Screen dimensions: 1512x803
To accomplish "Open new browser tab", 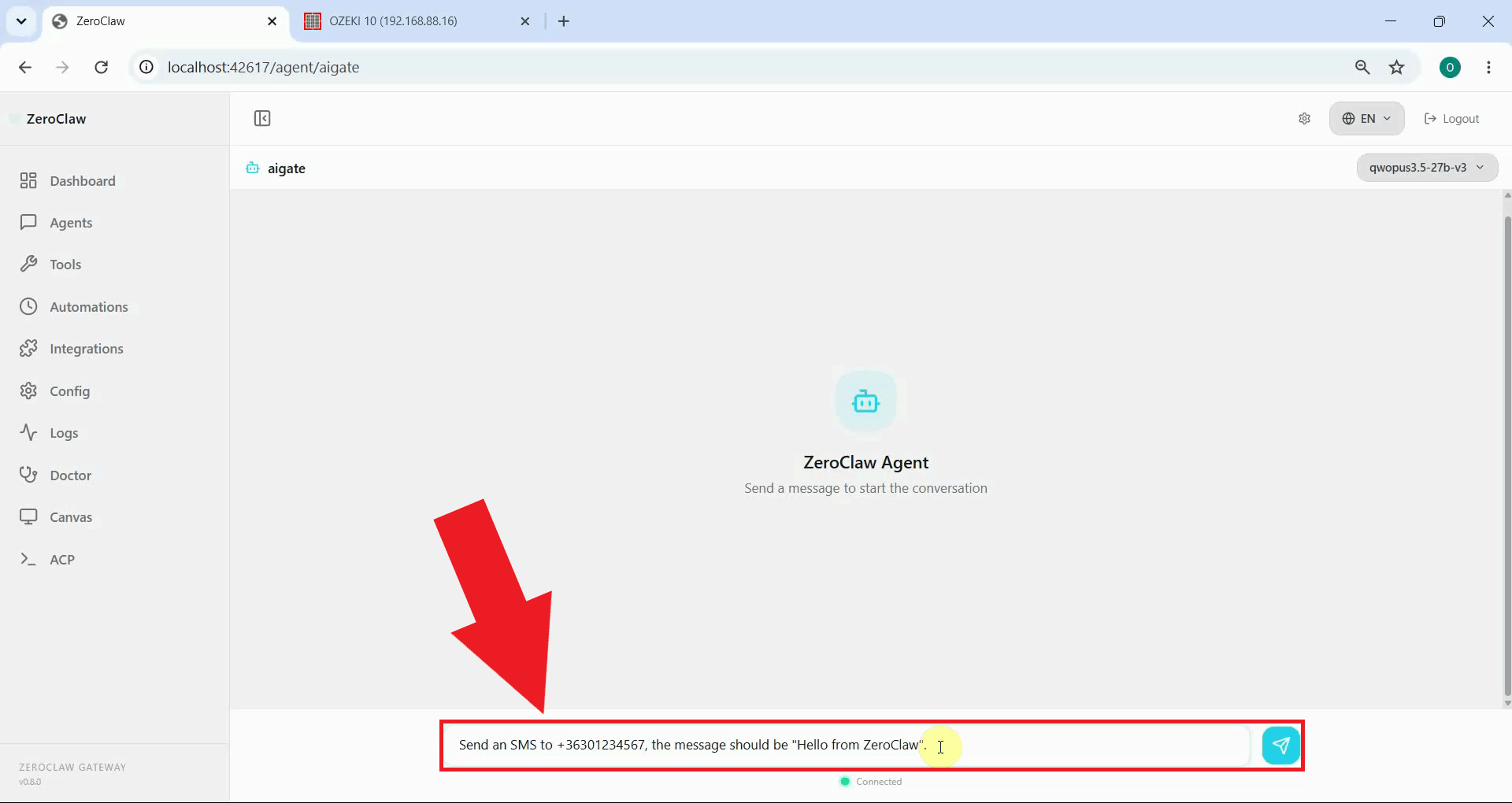I will tap(564, 21).
